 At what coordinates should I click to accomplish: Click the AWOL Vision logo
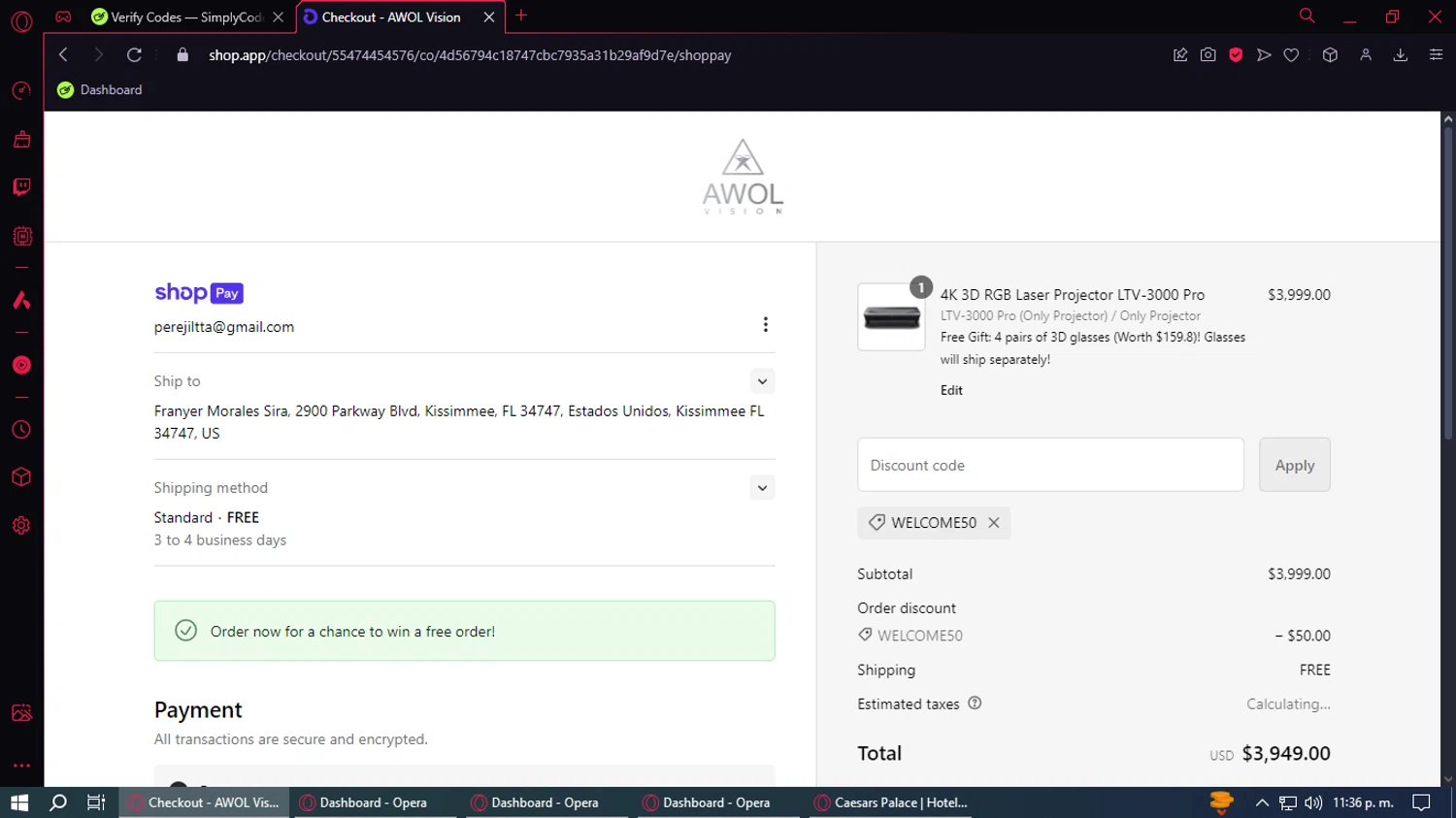coord(743,176)
